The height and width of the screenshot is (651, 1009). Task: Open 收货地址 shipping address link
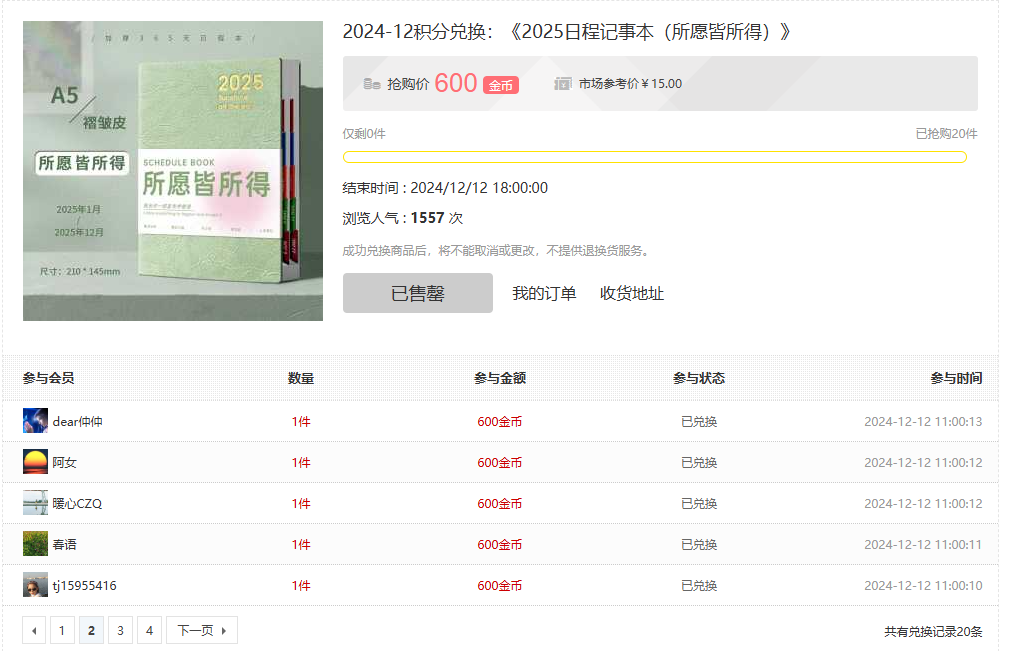[x=631, y=293]
